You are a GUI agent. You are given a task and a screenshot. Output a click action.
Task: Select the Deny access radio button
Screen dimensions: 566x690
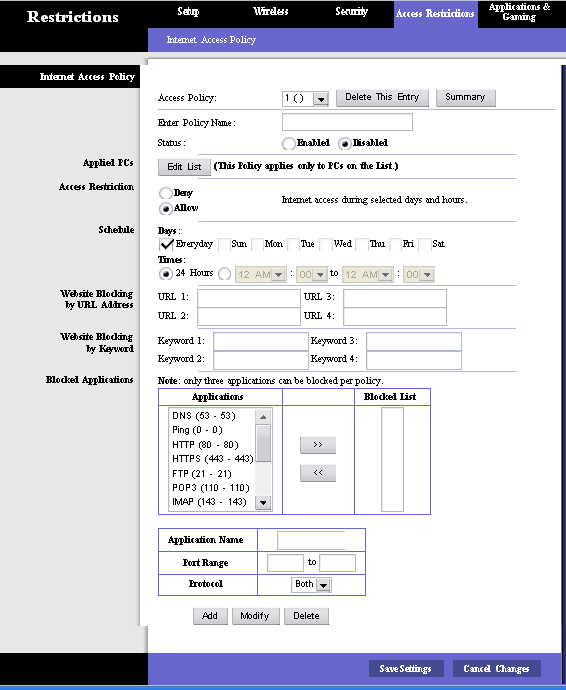[x=165, y=193]
